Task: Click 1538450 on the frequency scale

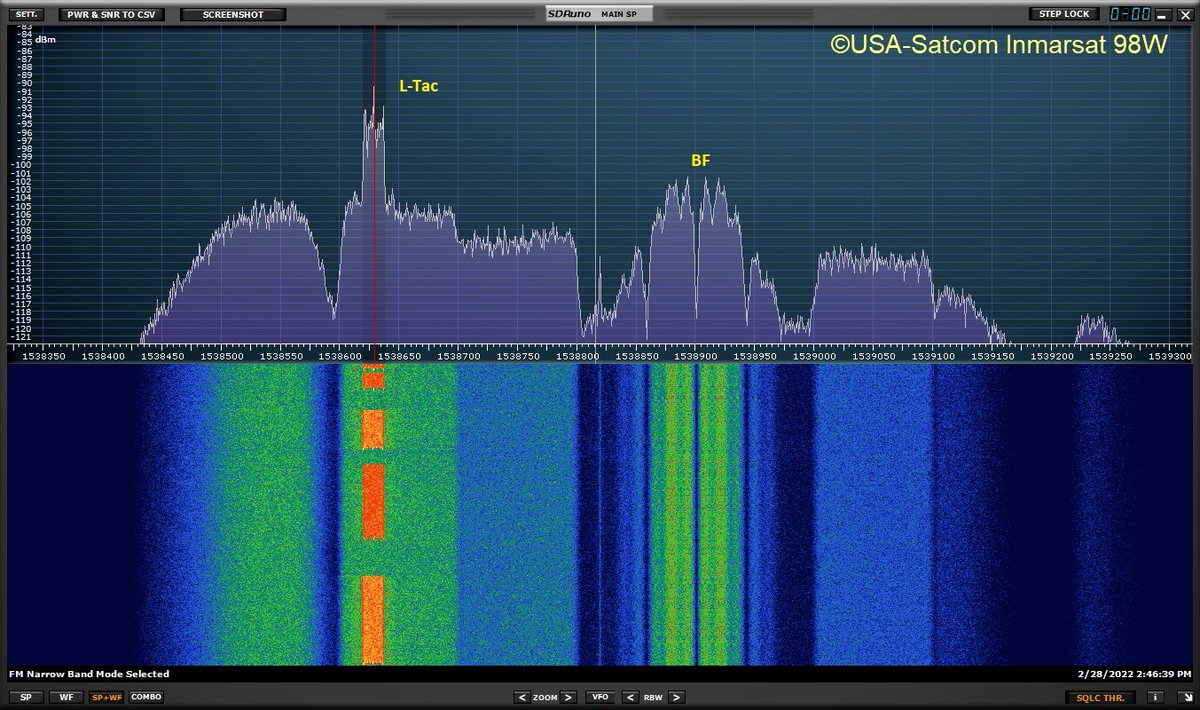Action: [x=160, y=355]
